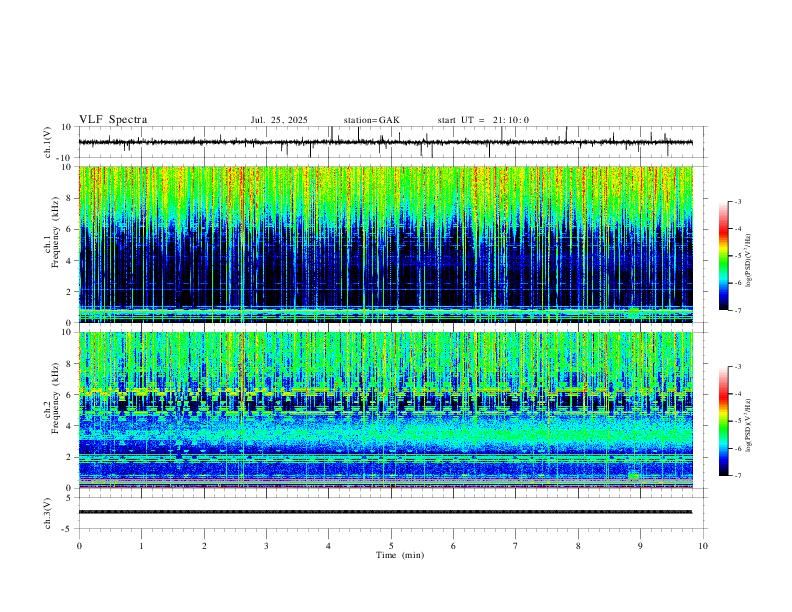Click the "station=GAK" label
The height and width of the screenshot is (612, 792).
pos(371,120)
